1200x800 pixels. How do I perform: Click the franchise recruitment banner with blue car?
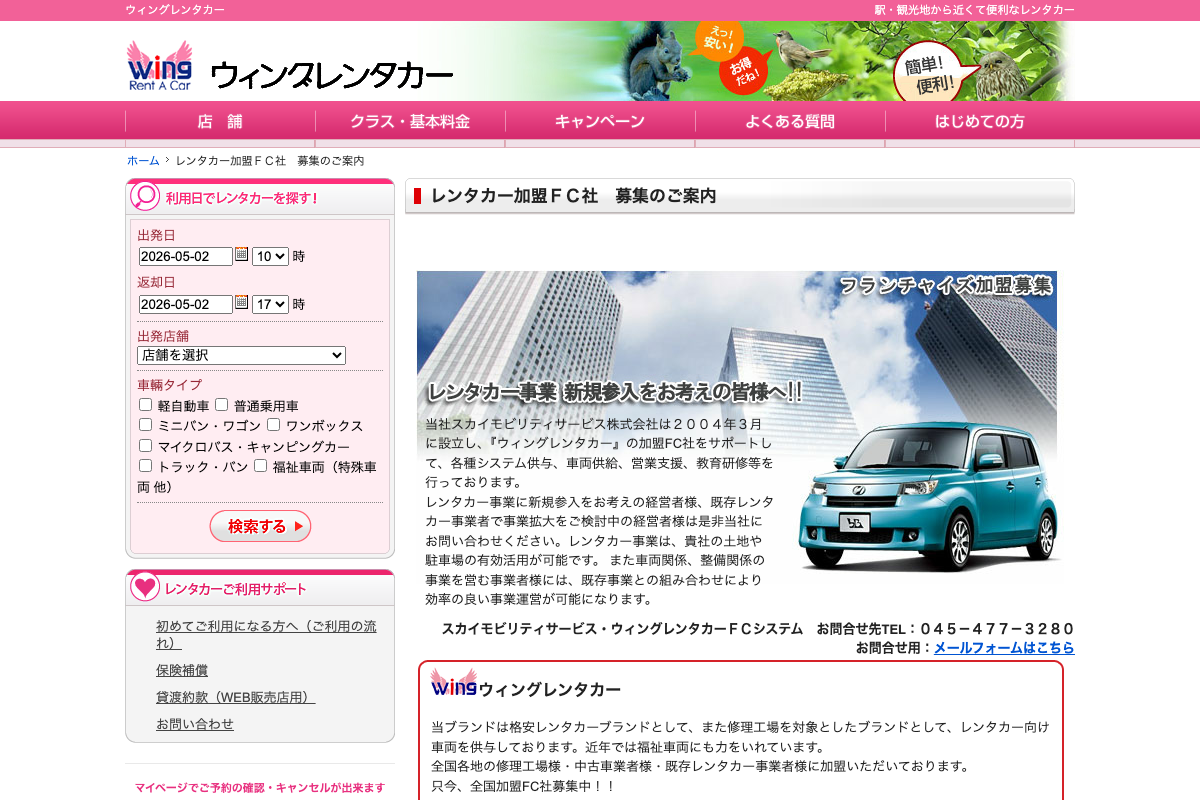[x=737, y=440]
